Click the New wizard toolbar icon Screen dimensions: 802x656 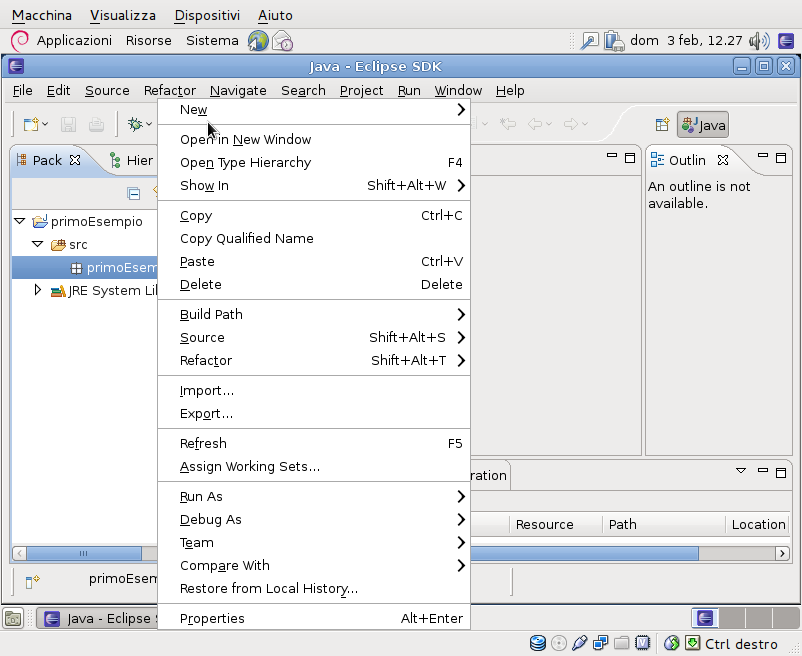31,124
